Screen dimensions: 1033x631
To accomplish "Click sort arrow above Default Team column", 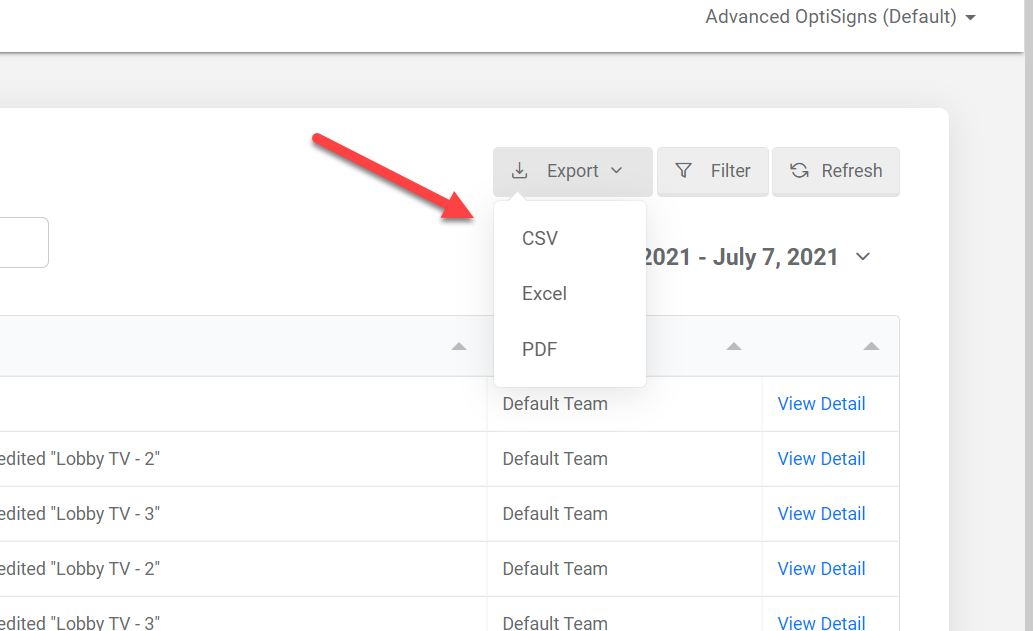I will (733, 347).
